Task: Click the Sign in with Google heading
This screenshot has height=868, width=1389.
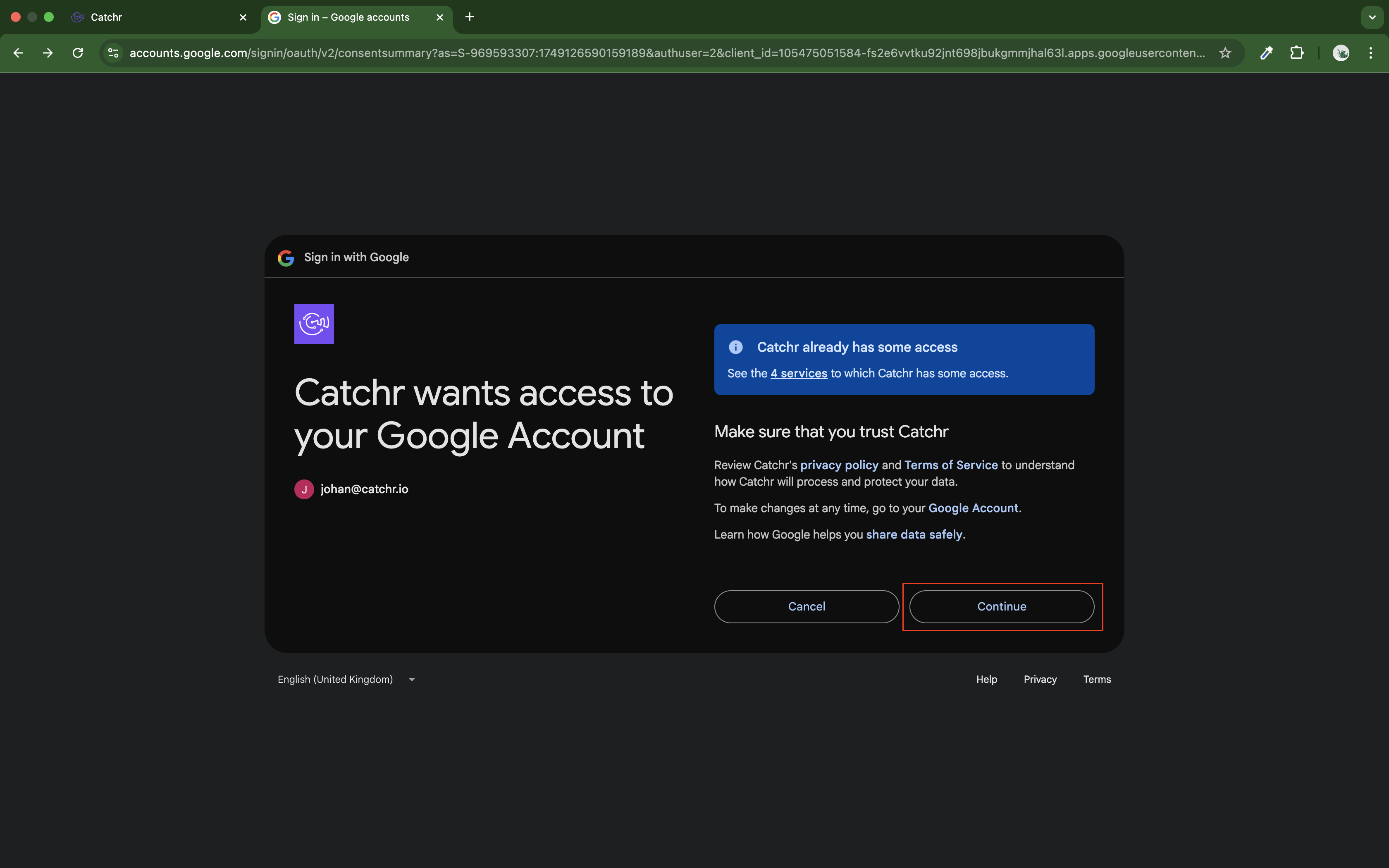Action: coord(356,257)
